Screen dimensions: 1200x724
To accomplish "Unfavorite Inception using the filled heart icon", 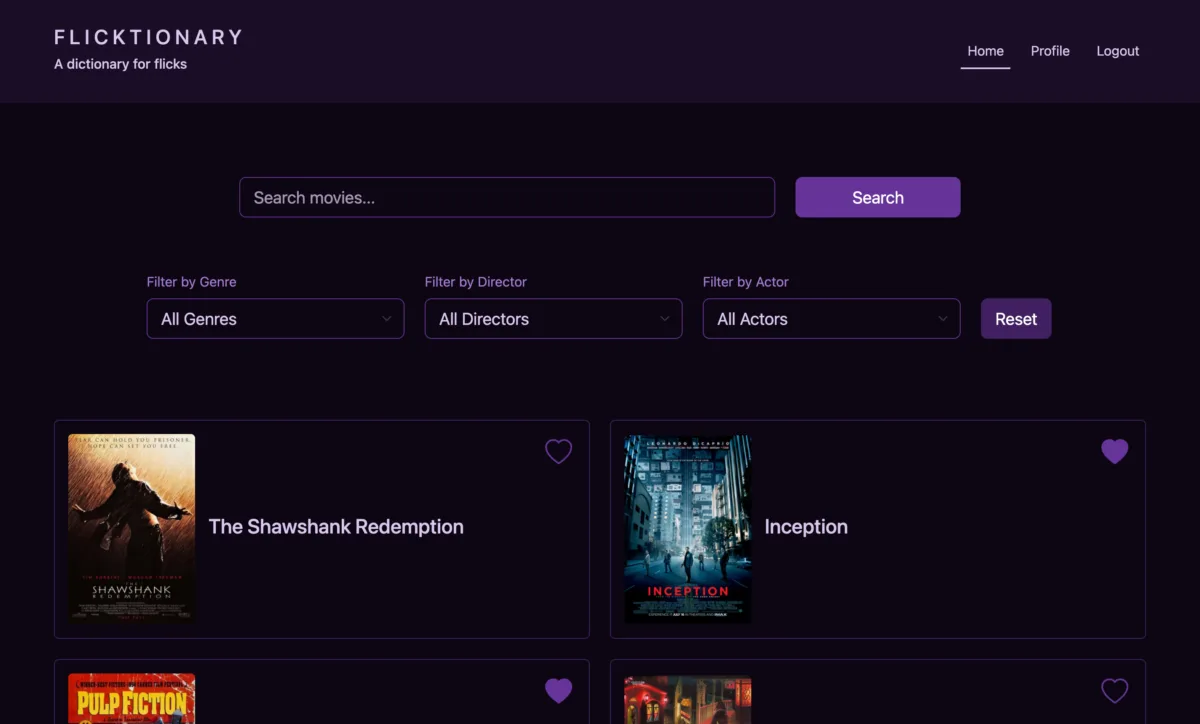I will point(1114,451).
